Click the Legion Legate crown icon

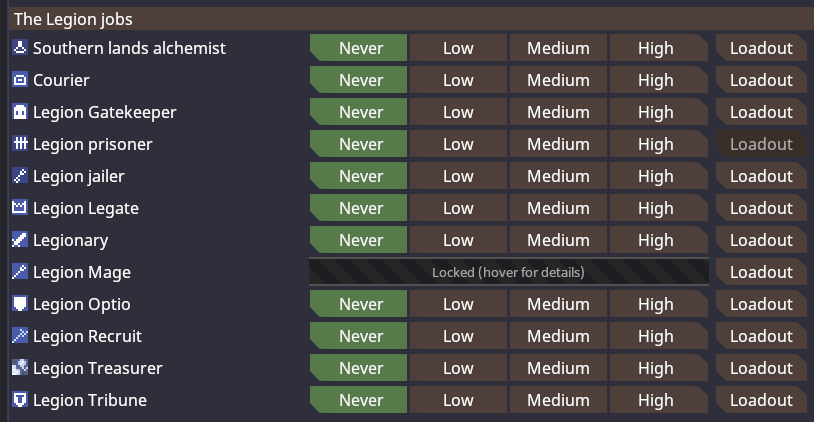(x=20, y=208)
